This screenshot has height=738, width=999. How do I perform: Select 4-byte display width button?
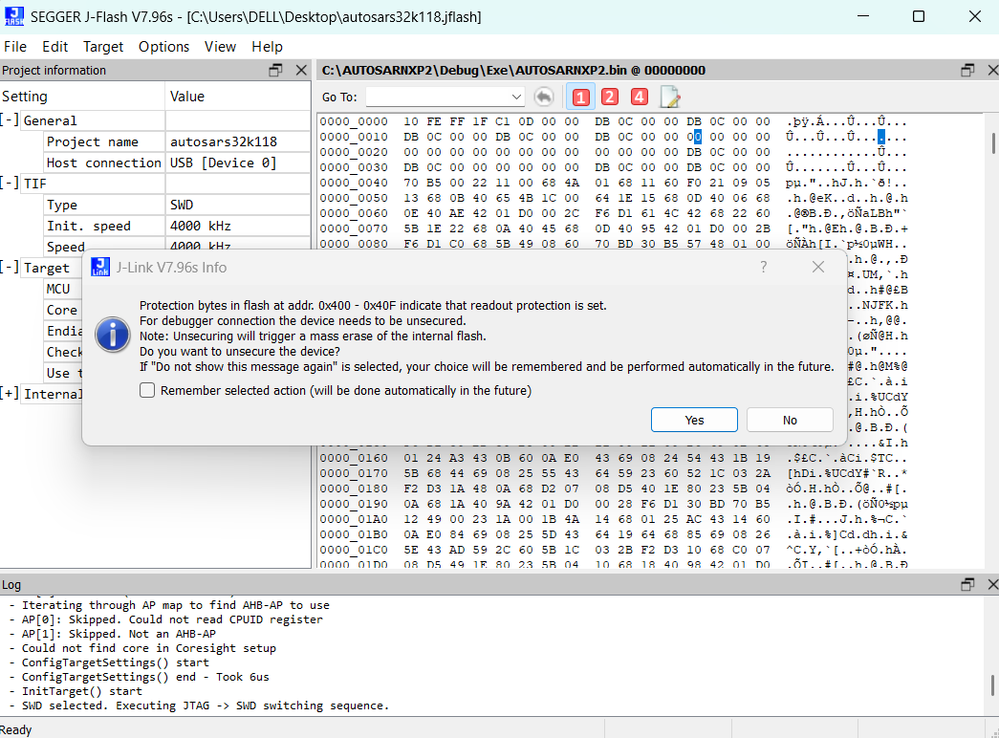pyautogui.click(x=639, y=97)
